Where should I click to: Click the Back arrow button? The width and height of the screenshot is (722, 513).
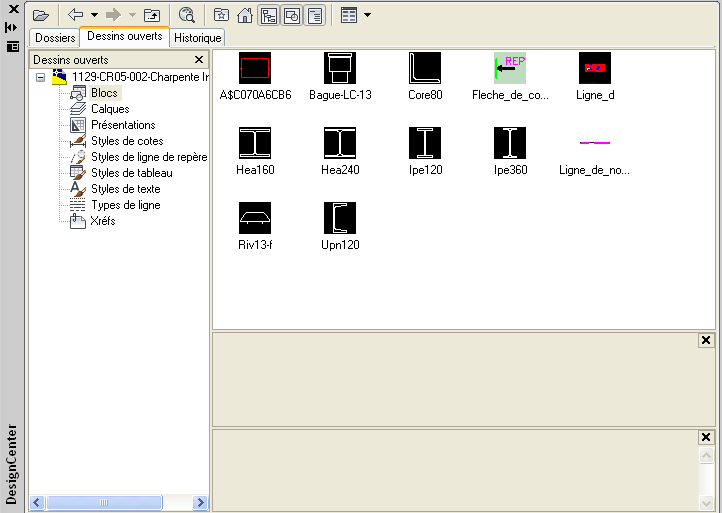pos(75,15)
